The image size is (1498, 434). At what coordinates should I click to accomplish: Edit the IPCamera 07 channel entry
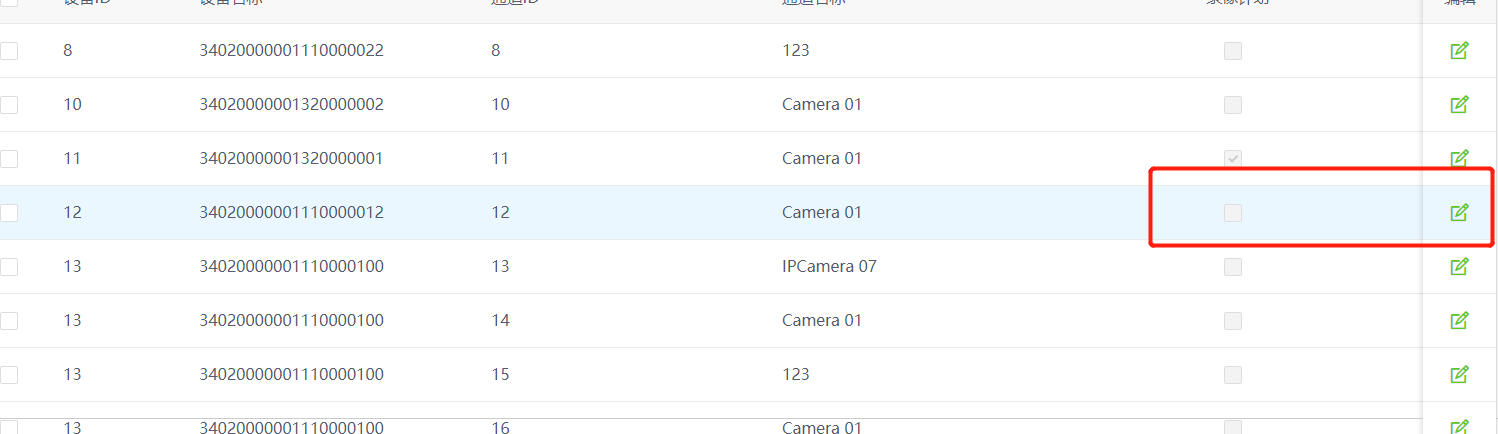pyautogui.click(x=1459, y=267)
